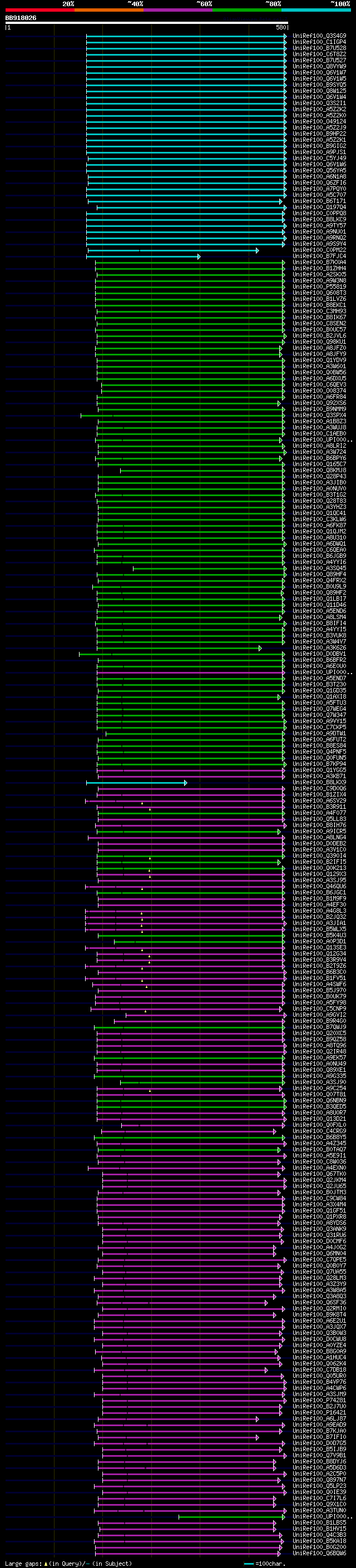
Task: Select hit label UniRef100_B8LKC9
Action: tap(319, 220)
